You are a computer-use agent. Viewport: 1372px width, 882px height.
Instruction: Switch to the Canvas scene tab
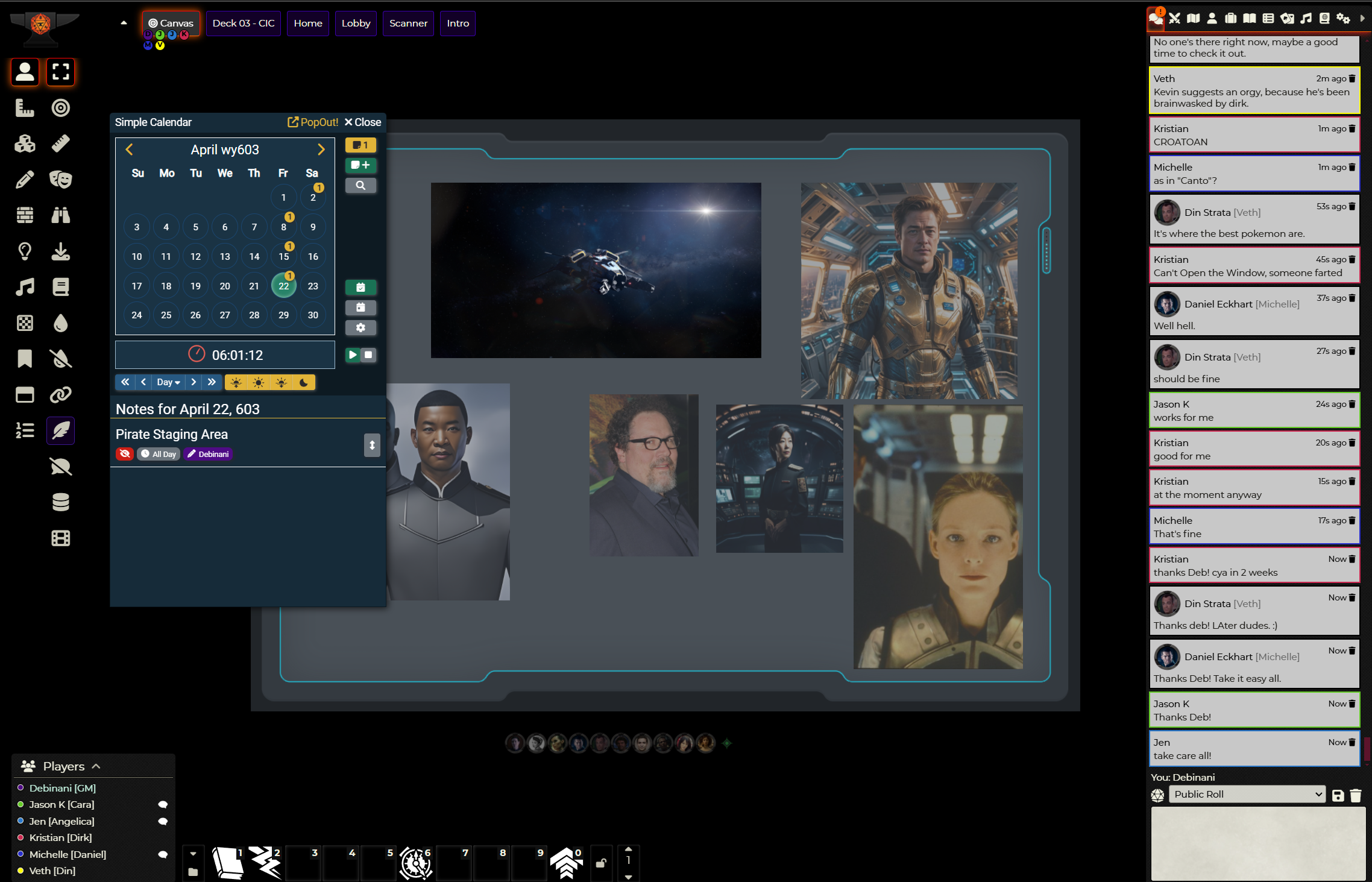[x=171, y=24]
